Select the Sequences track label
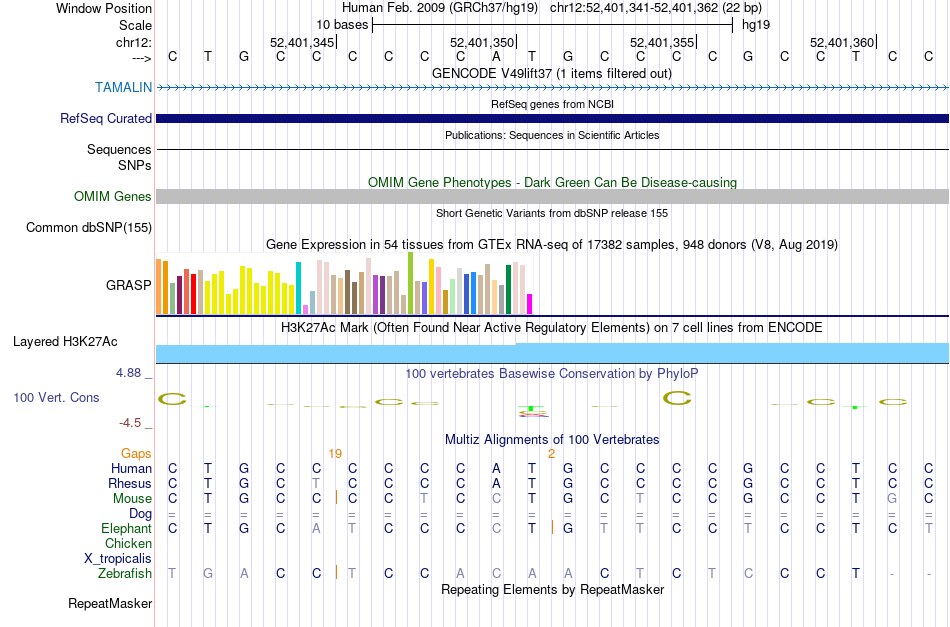 [x=119, y=149]
